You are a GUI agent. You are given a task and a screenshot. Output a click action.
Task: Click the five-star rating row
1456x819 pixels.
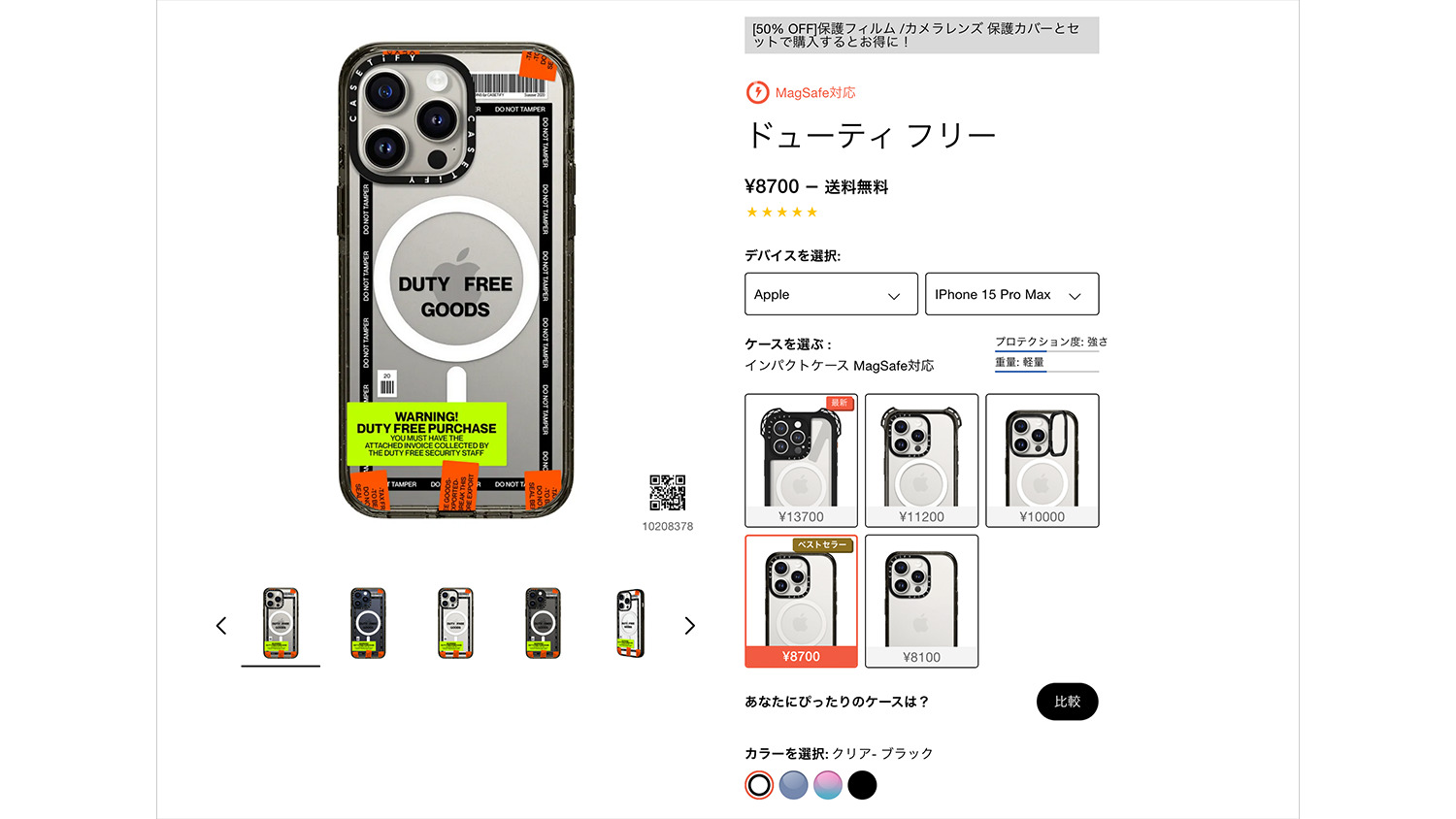click(782, 213)
